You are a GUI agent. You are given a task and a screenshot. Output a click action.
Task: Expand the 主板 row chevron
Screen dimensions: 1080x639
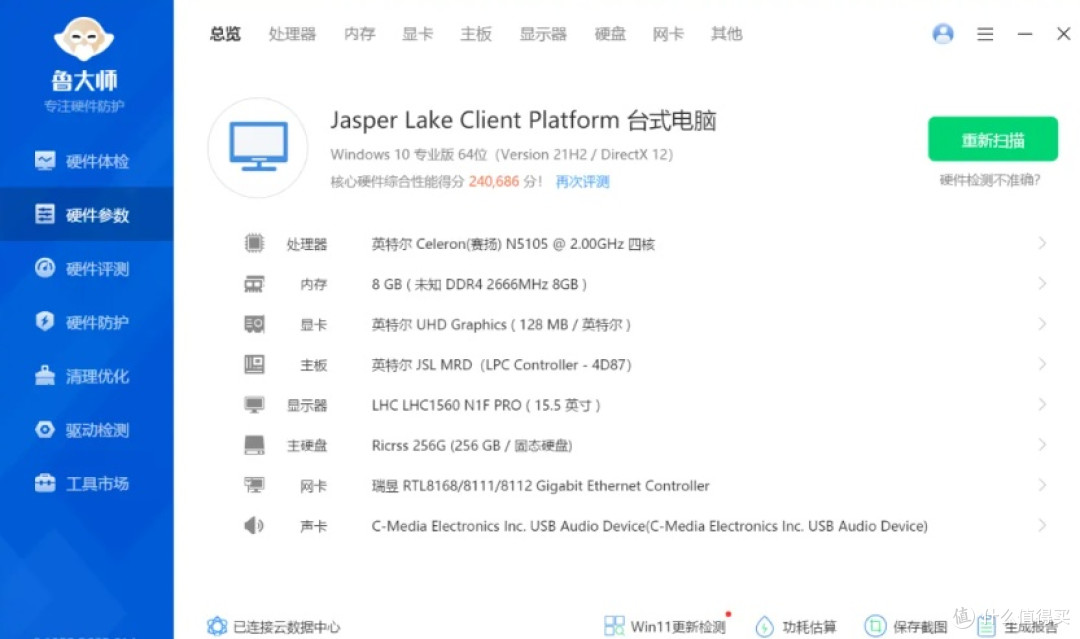1042,364
